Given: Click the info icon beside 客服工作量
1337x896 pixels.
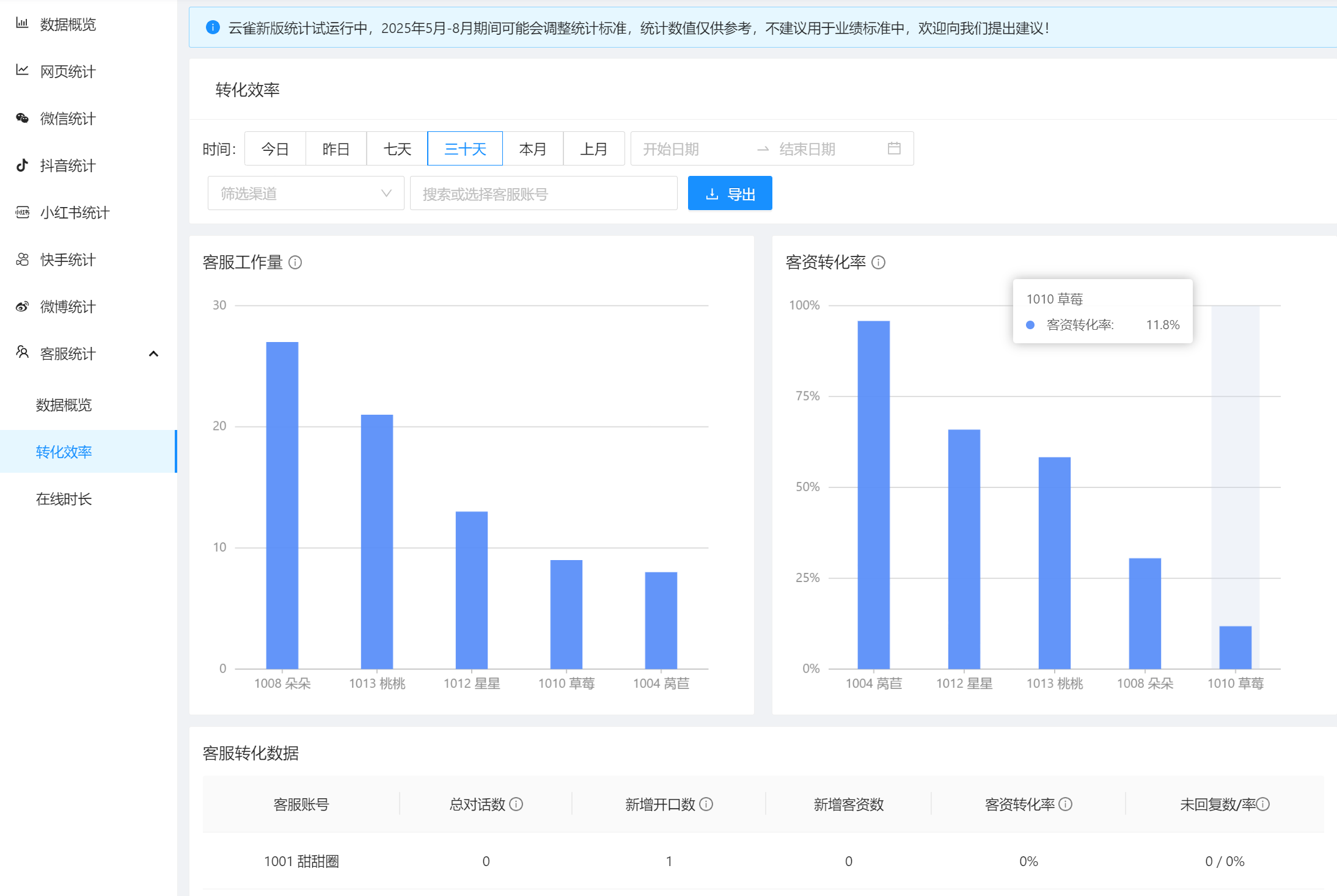Looking at the screenshot, I should point(296,263).
